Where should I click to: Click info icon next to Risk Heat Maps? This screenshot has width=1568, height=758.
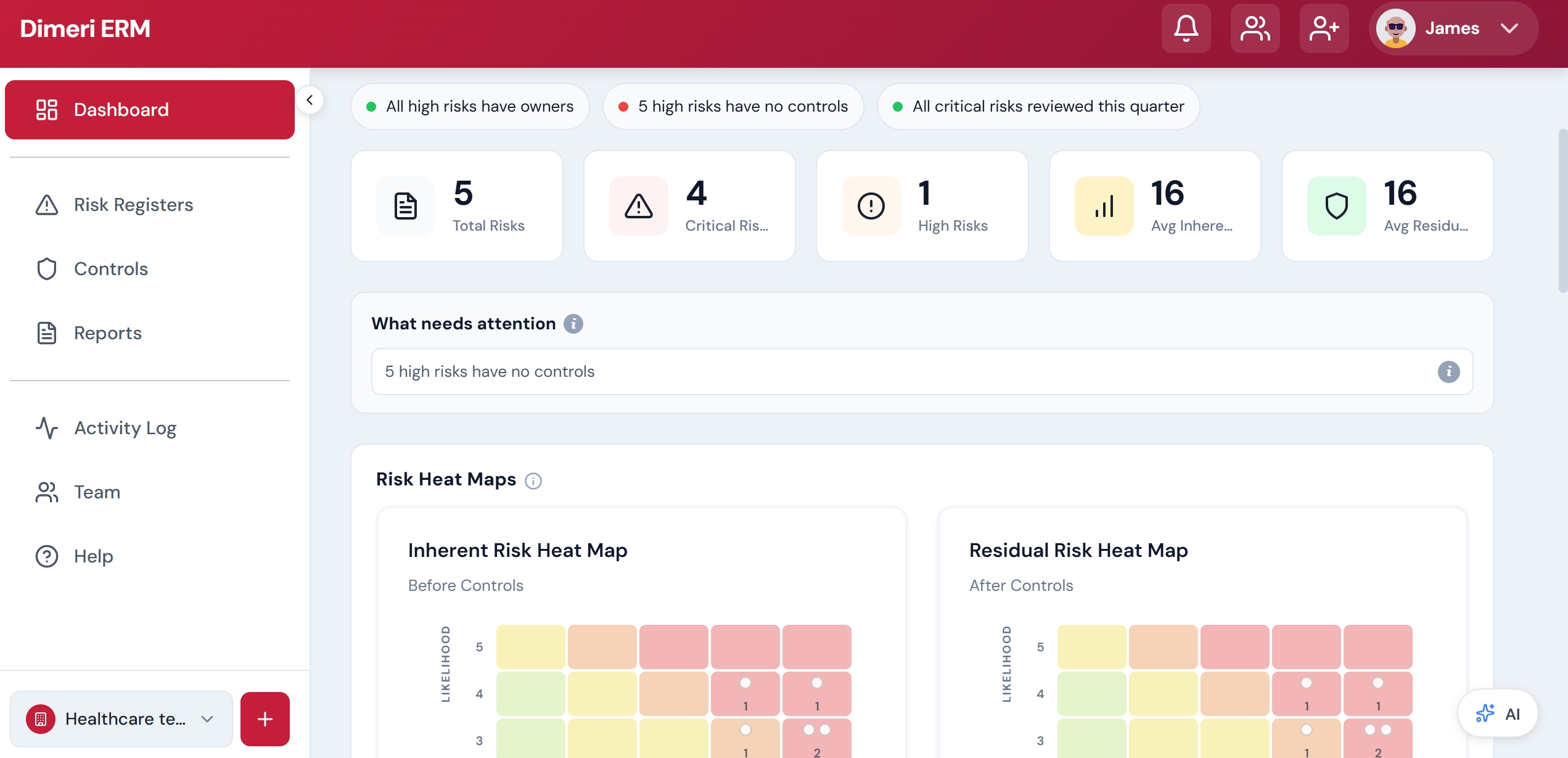(533, 480)
